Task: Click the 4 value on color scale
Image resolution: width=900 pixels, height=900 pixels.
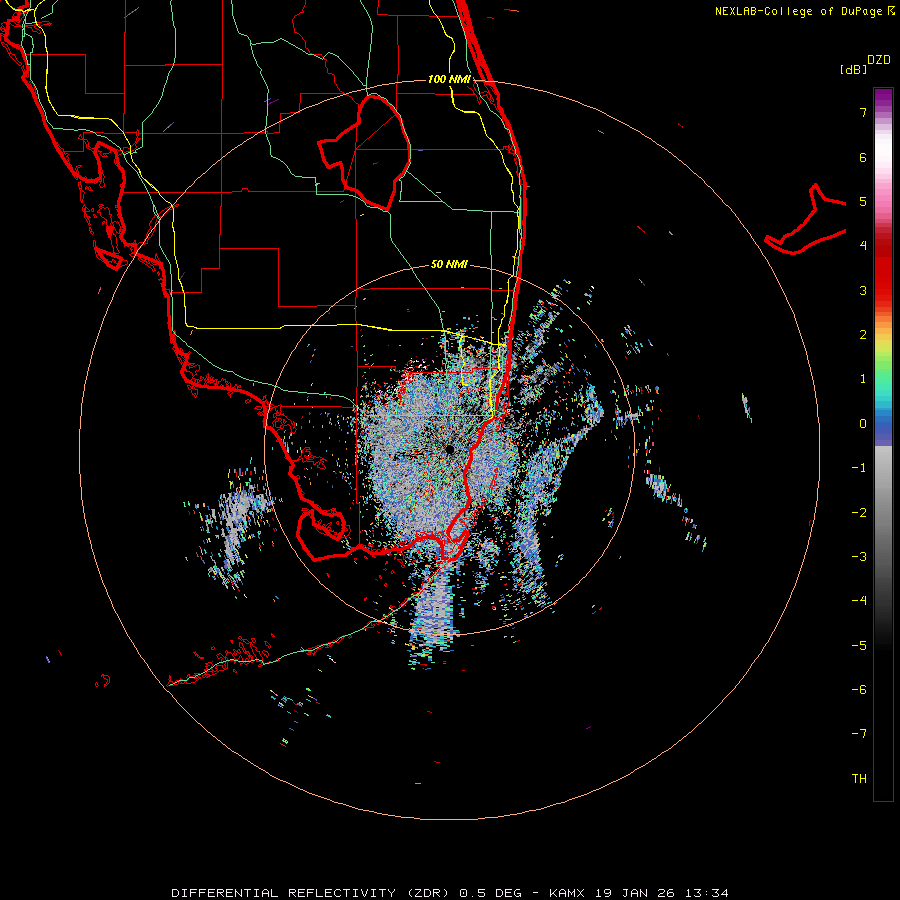Action: point(863,246)
